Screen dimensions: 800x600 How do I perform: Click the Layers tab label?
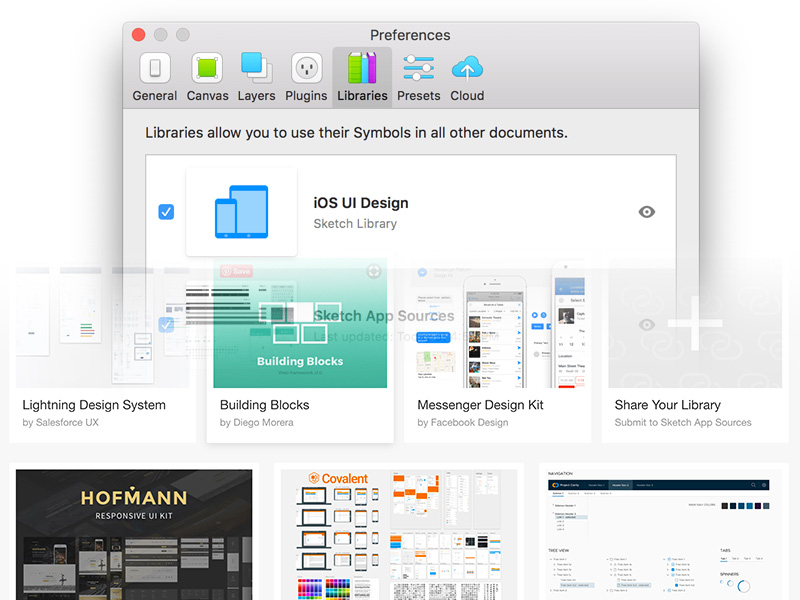(x=256, y=96)
